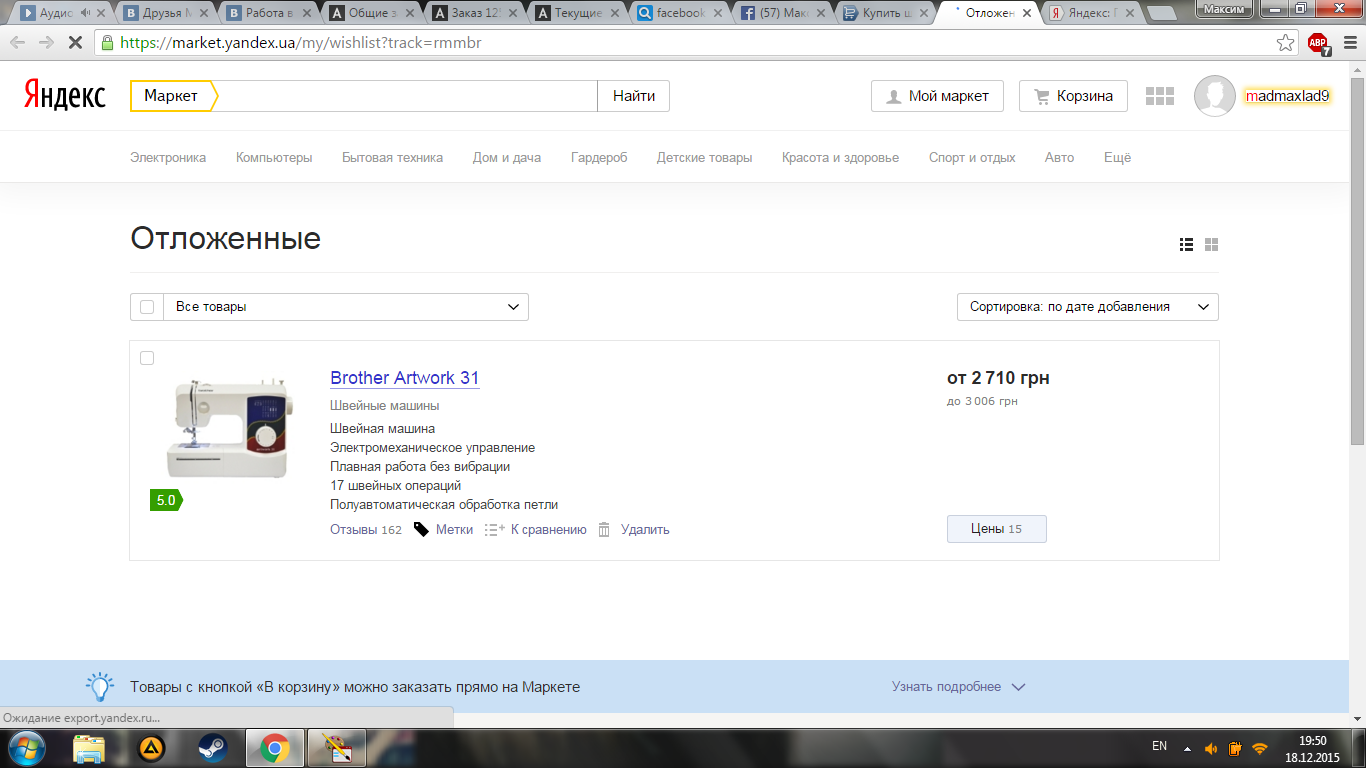
Task: Click the tag icon next to Метки
Action: [x=421, y=530]
